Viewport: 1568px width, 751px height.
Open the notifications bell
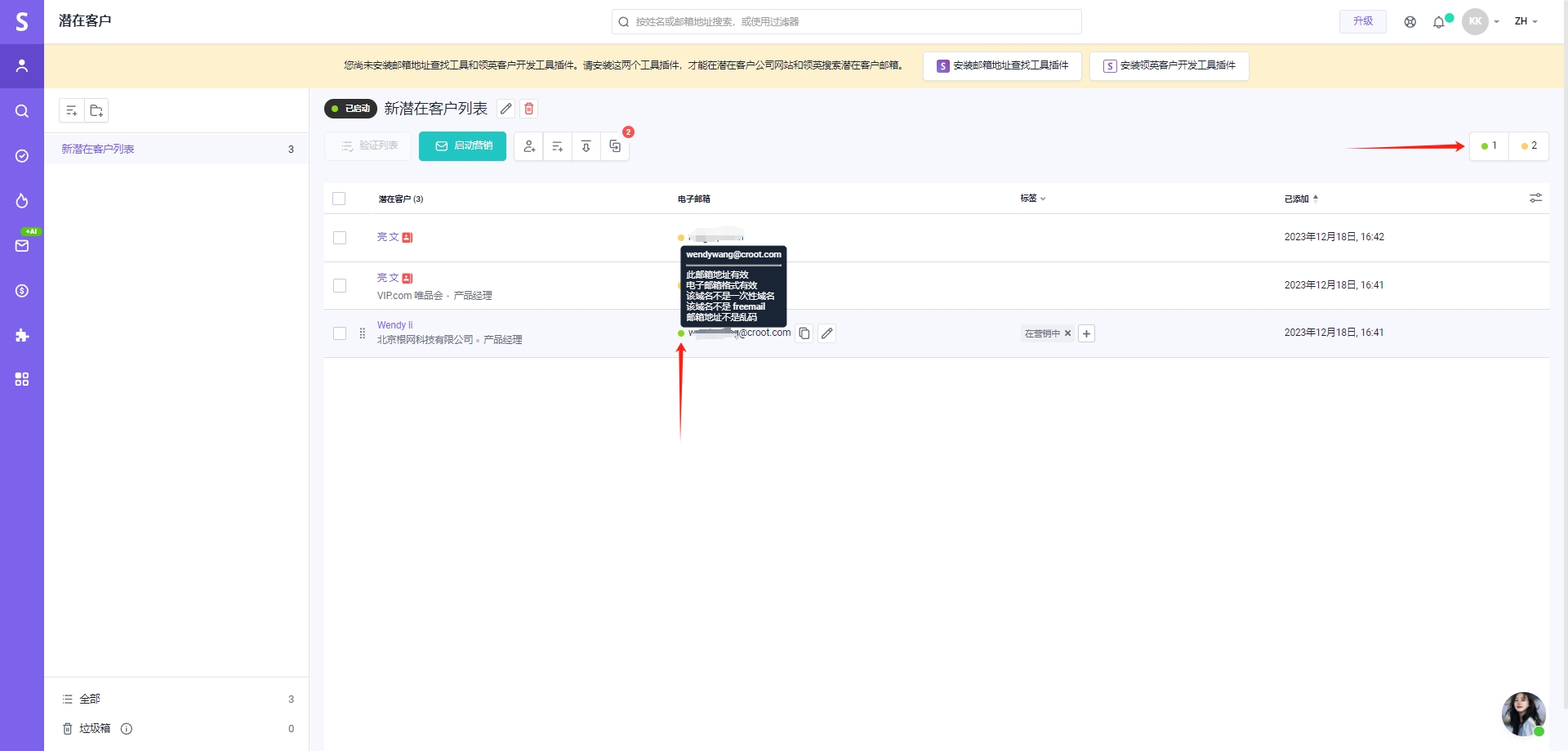[x=1439, y=22]
